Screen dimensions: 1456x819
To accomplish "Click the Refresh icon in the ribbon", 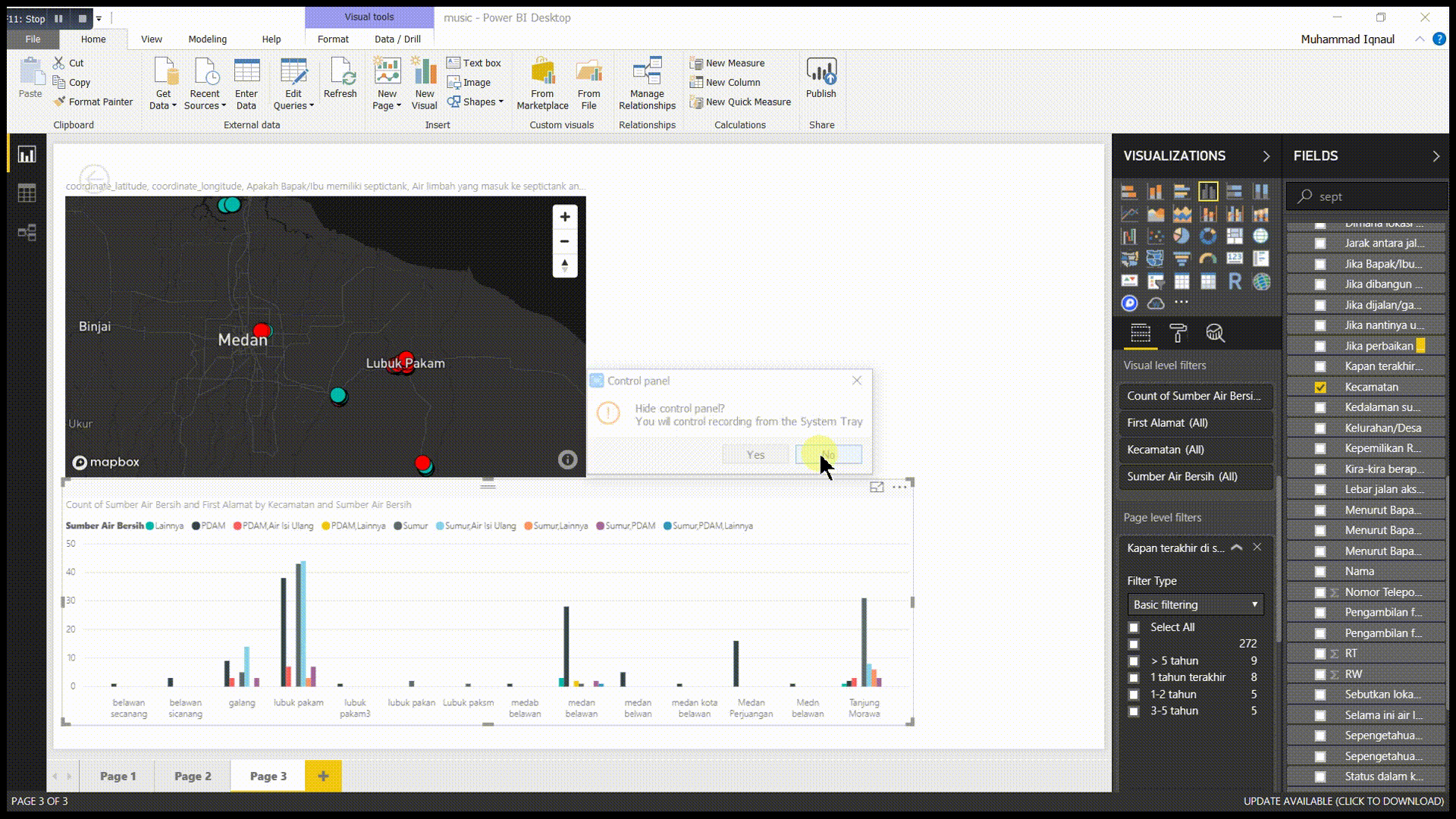I will 340,76.
